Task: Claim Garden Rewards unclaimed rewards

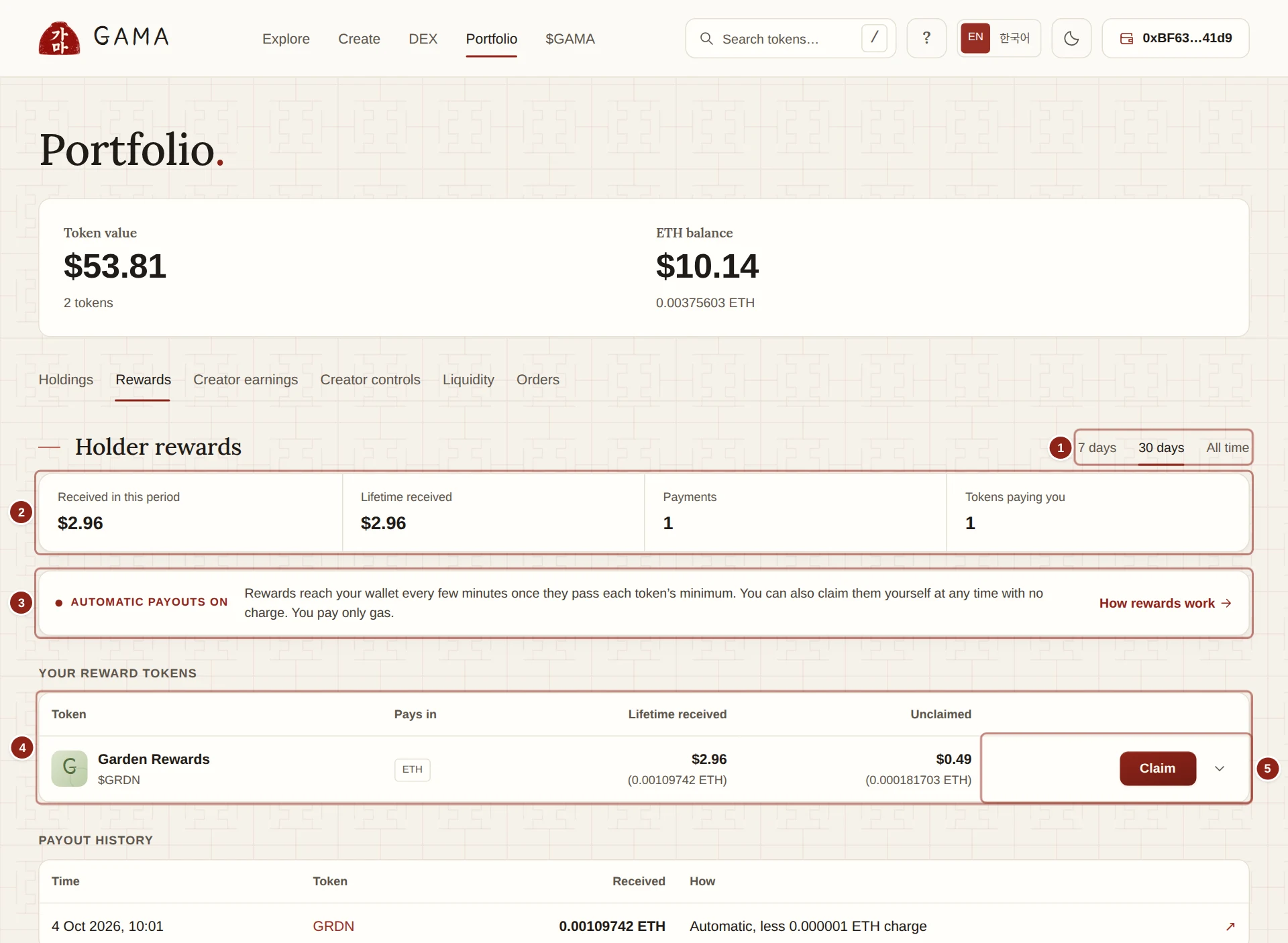Action: pos(1157,769)
